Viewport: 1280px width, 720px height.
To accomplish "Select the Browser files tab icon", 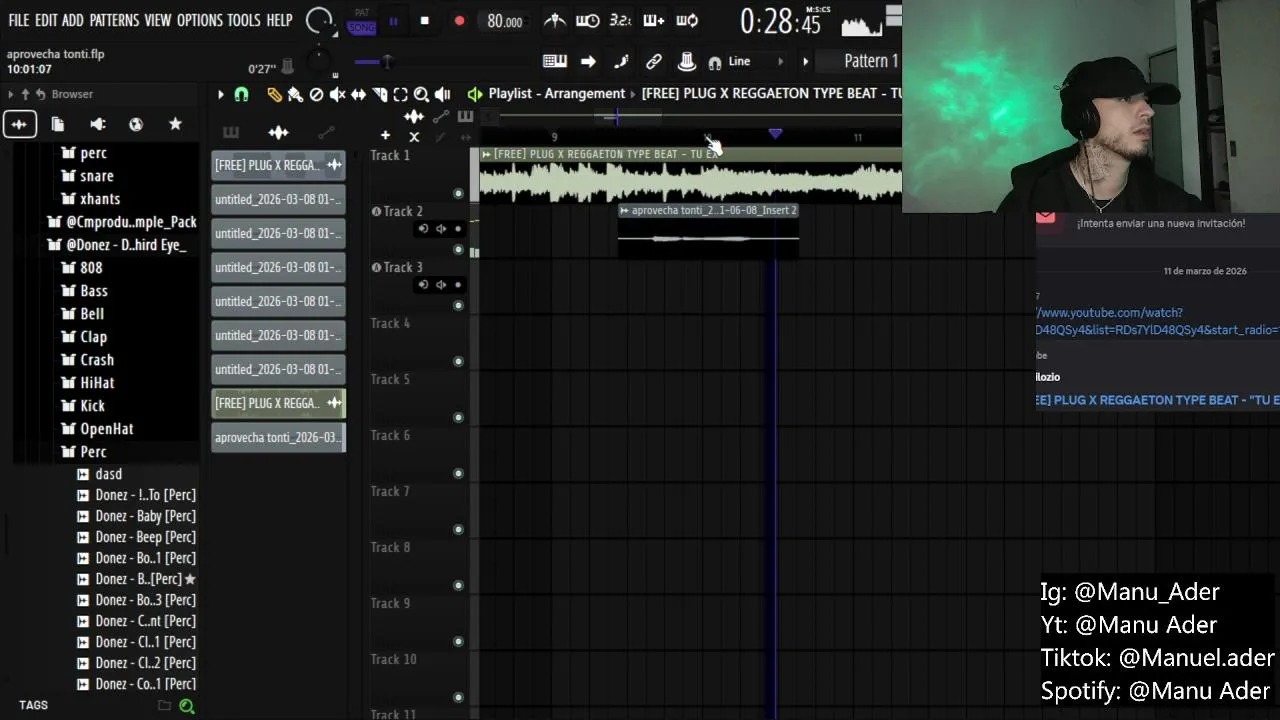I will point(58,124).
